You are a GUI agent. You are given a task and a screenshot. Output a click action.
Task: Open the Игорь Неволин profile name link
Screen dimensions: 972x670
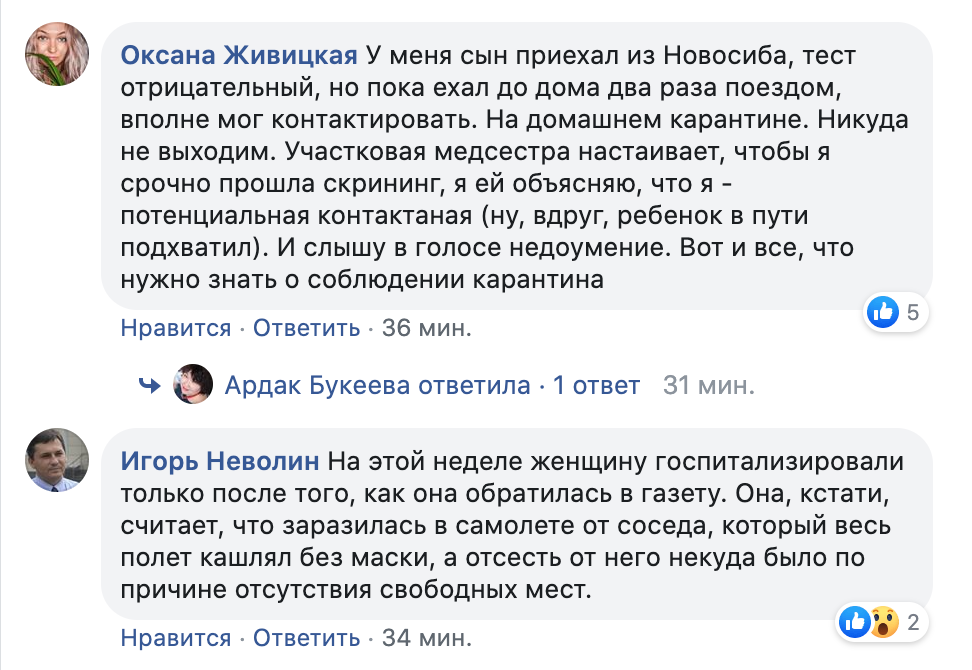[220, 461]
